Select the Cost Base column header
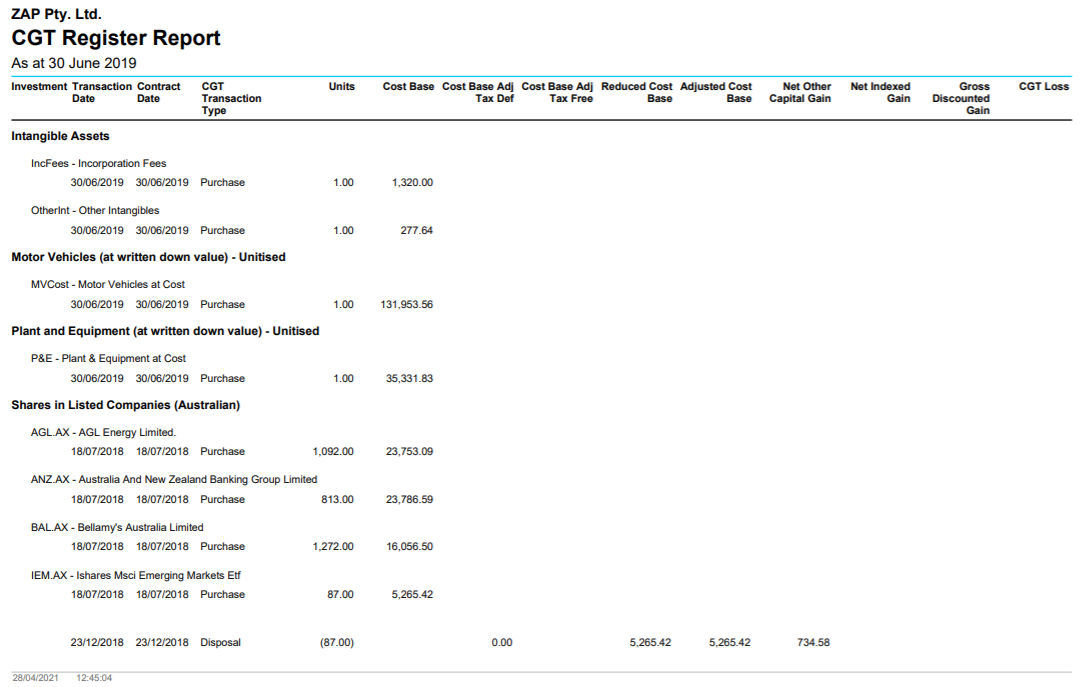This screenshot has width=1086, height=687. [x=408, y=87]
